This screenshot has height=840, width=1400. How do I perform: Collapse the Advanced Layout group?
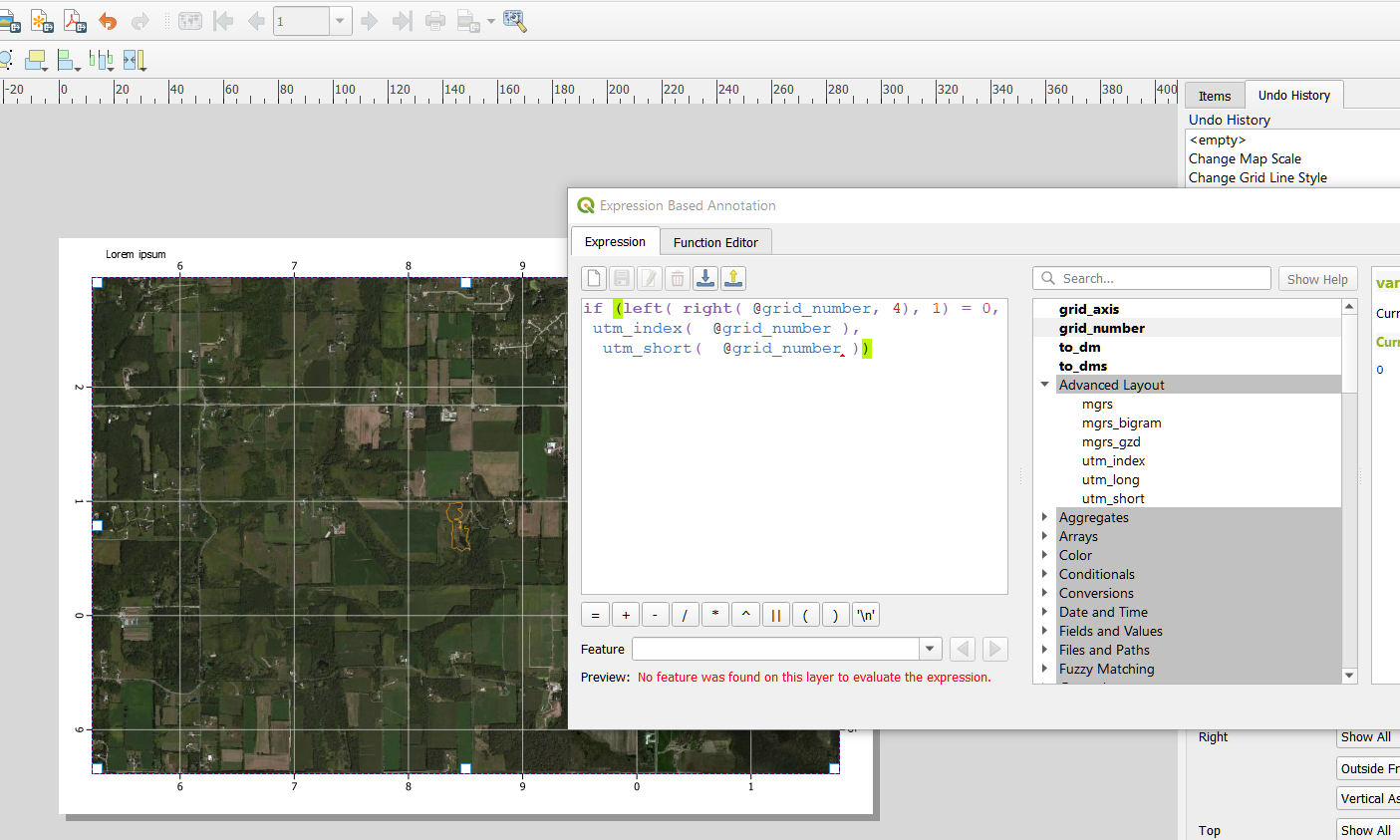point(1044,385)
